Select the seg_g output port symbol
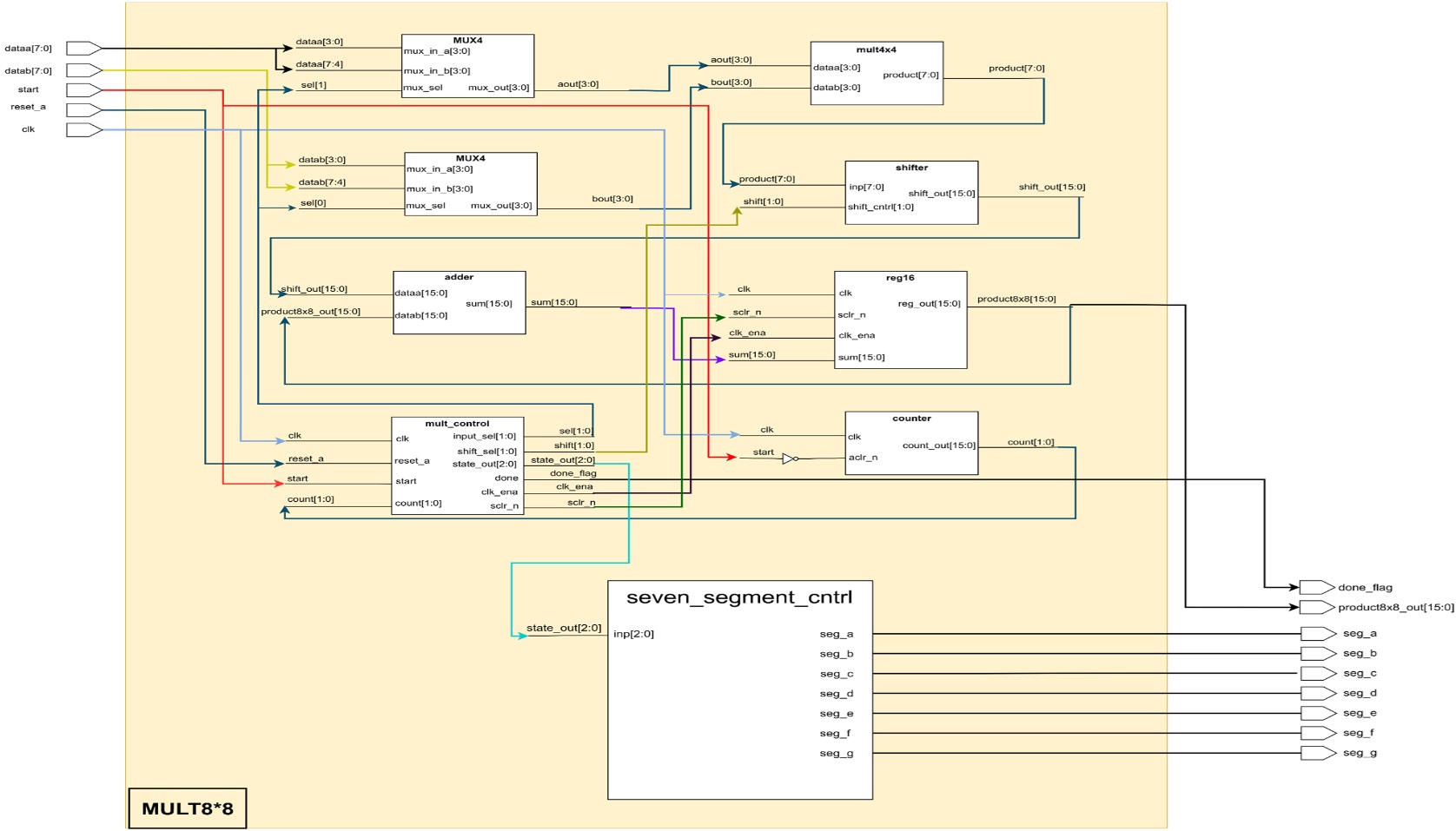This screenshot has width=1456, height=831. point(1318,754)
